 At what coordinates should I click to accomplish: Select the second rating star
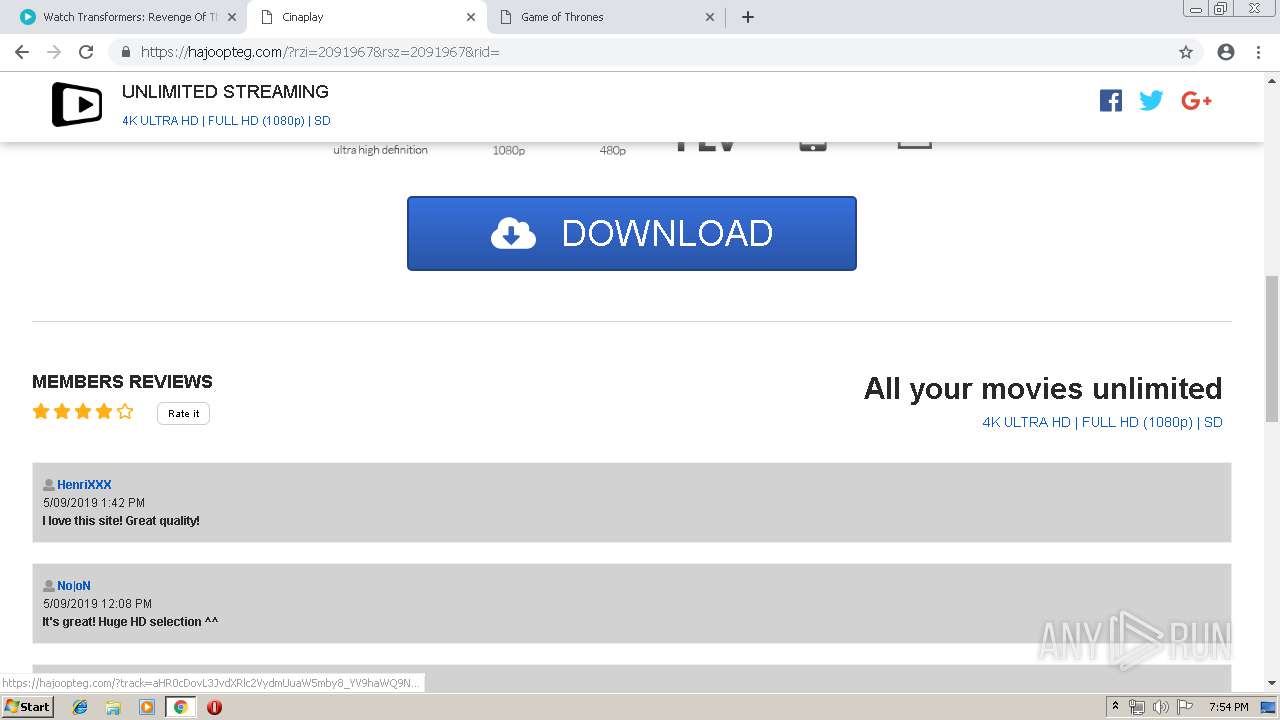(x=62, y=411)
